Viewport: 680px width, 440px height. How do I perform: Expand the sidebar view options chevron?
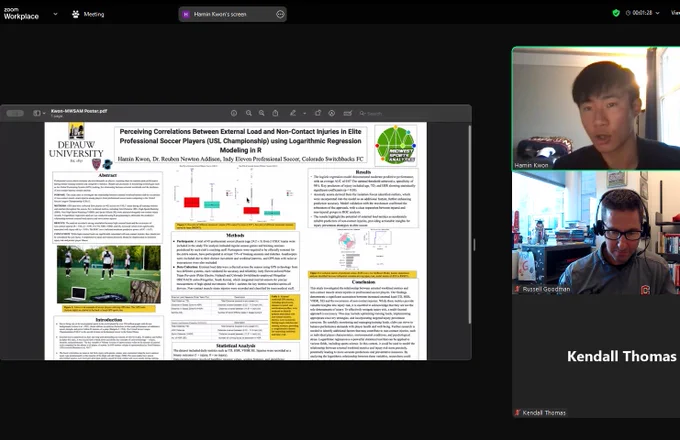coord(44,113)
